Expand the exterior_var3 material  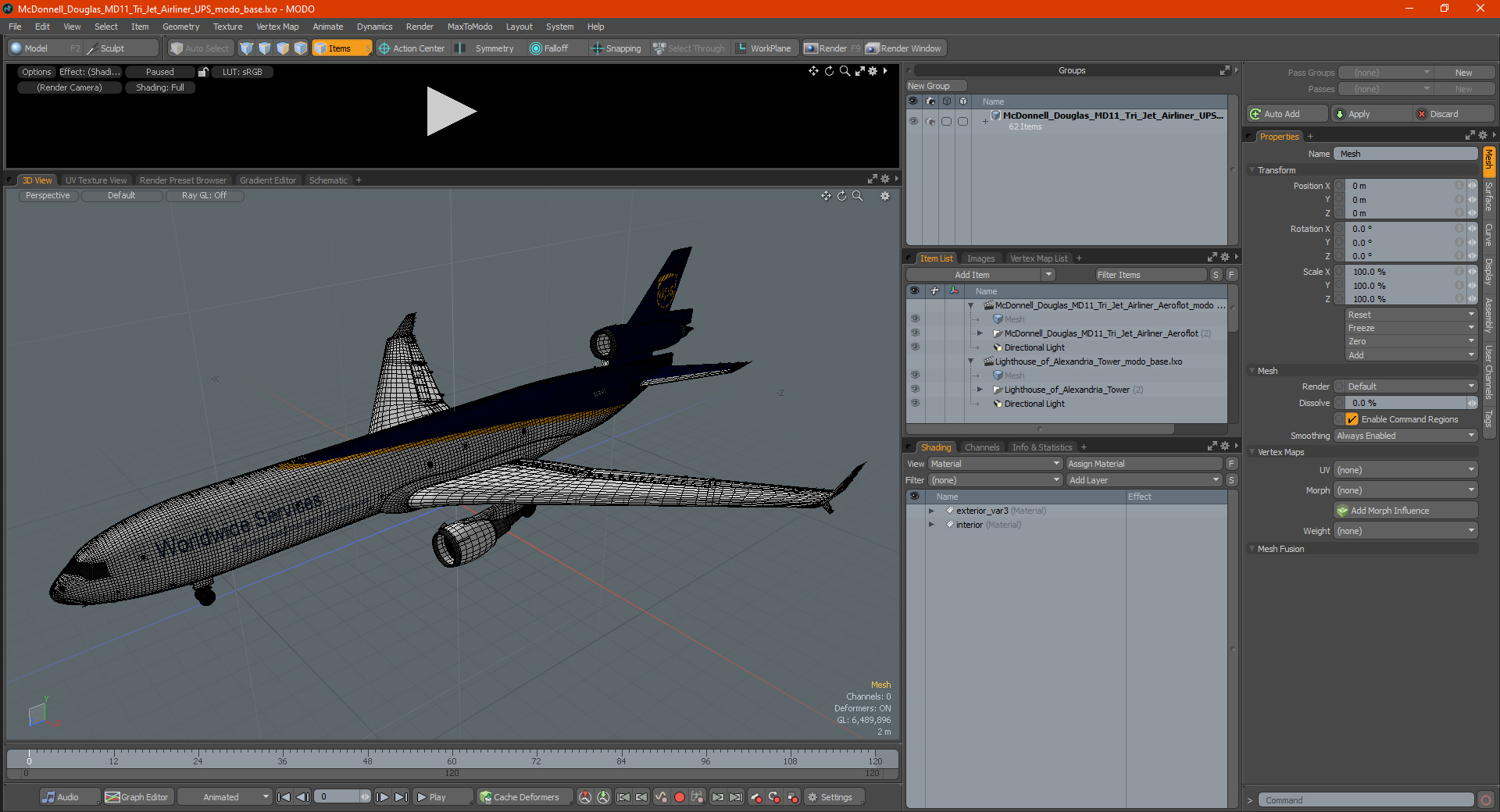pos(931,511)
